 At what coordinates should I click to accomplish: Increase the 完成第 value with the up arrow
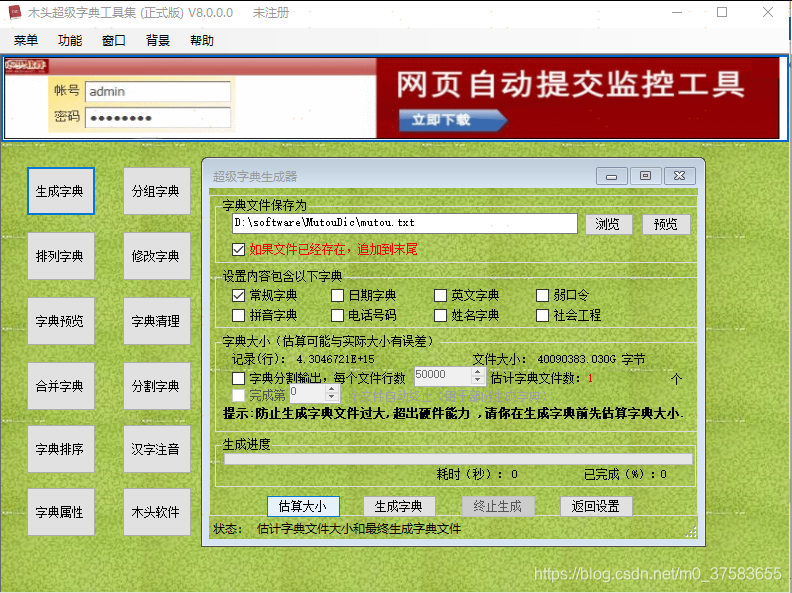coord(331,389)
